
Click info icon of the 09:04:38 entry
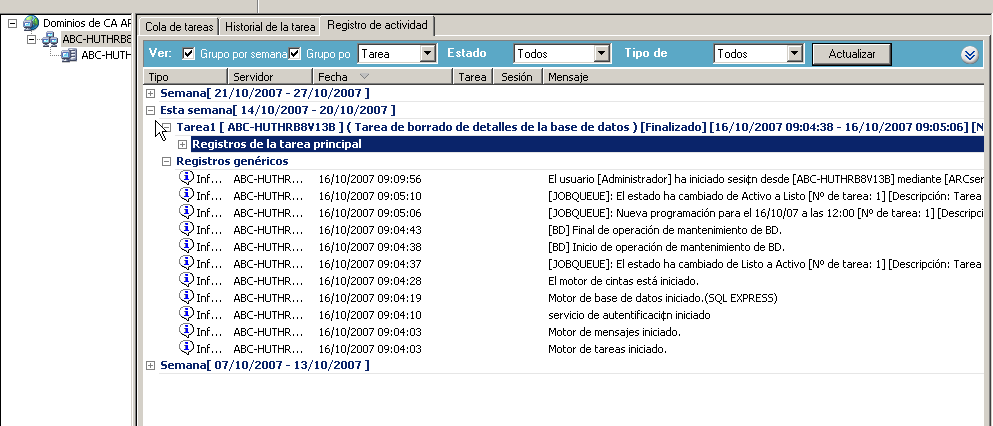[186, 246]
